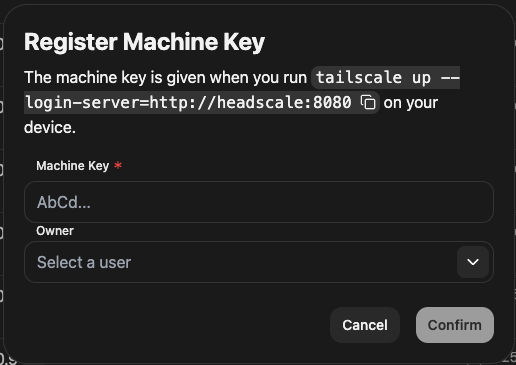
Task: Confirm the machine key registration
Action: pos(455,325)
